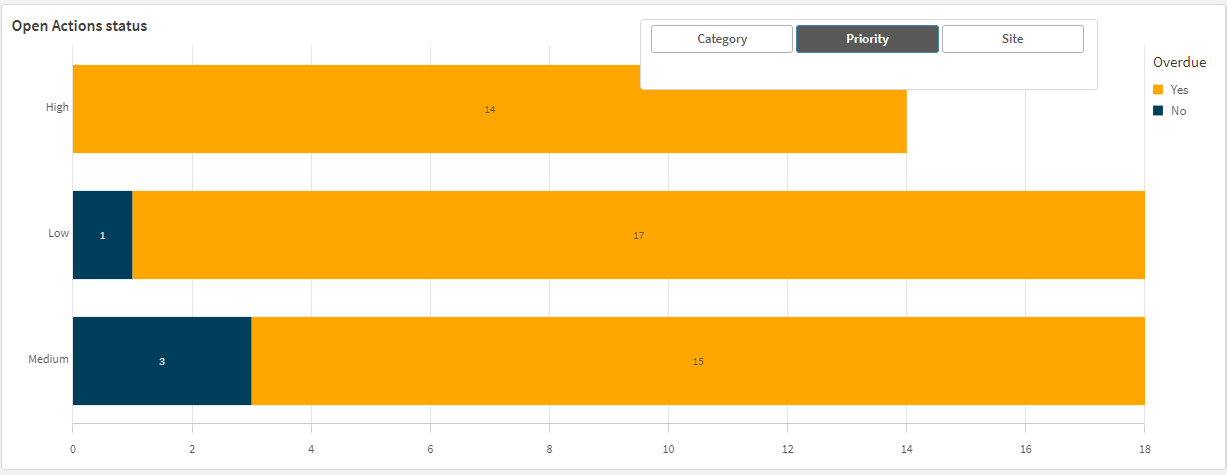This screenshot has width=1227, height=475.
Task: Click the 8 tick on the x-axis
Action: (549, 451)
